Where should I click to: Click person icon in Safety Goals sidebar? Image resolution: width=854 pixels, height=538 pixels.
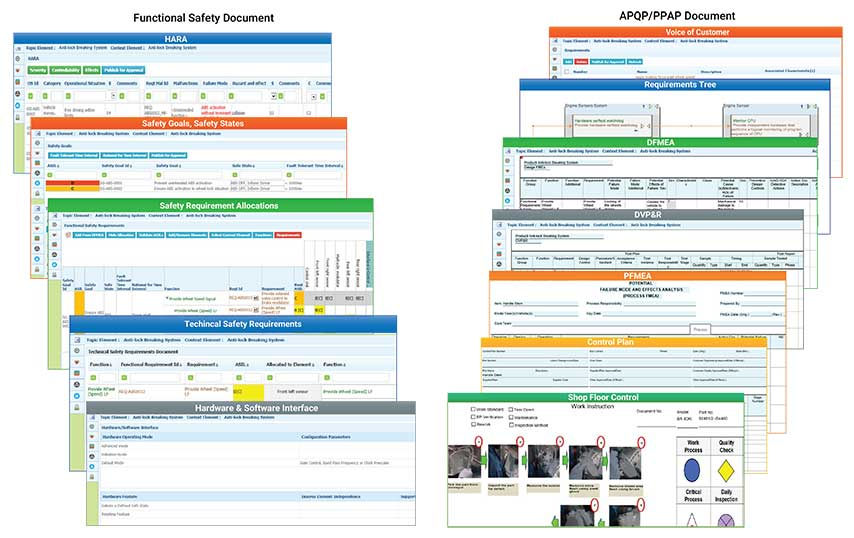[x=38, y=173]
